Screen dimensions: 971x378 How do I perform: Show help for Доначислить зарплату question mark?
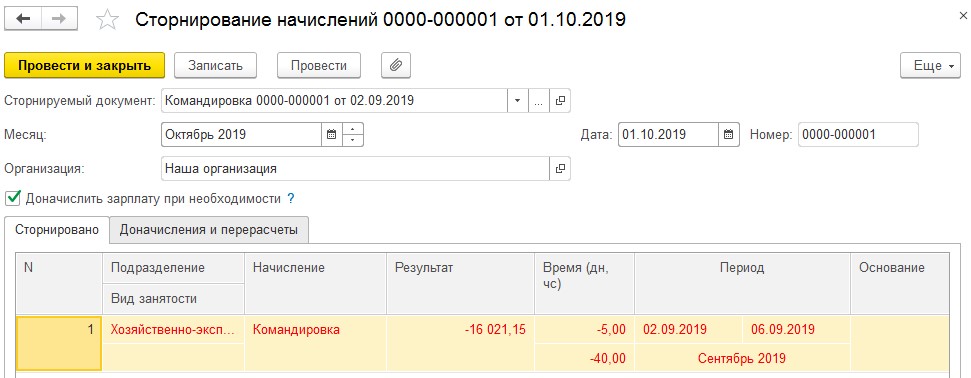[x=290, y=199]
